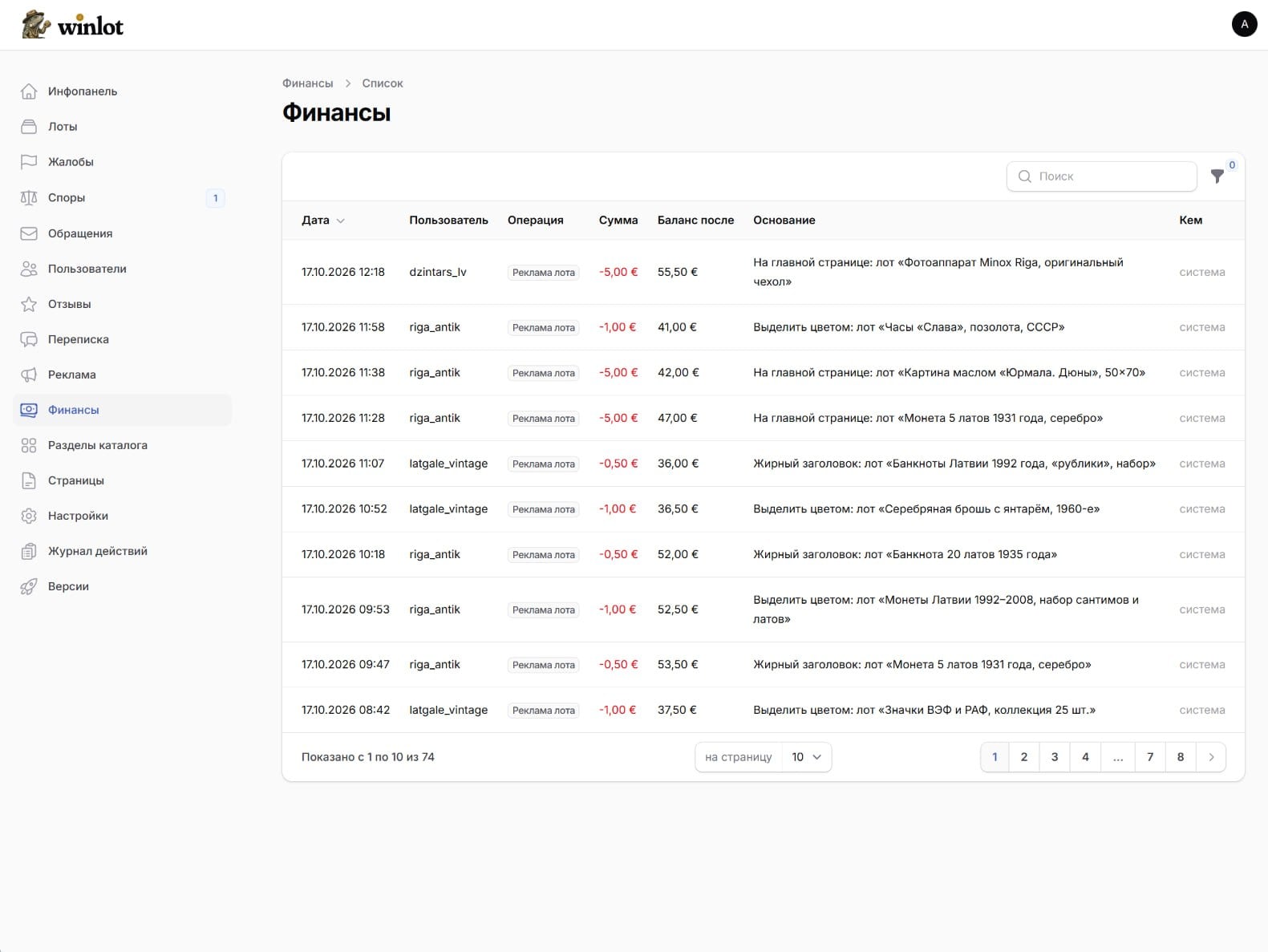This screenshot has width=1268, height=952.
Task: Click the winlot logo
Action: 73,25
